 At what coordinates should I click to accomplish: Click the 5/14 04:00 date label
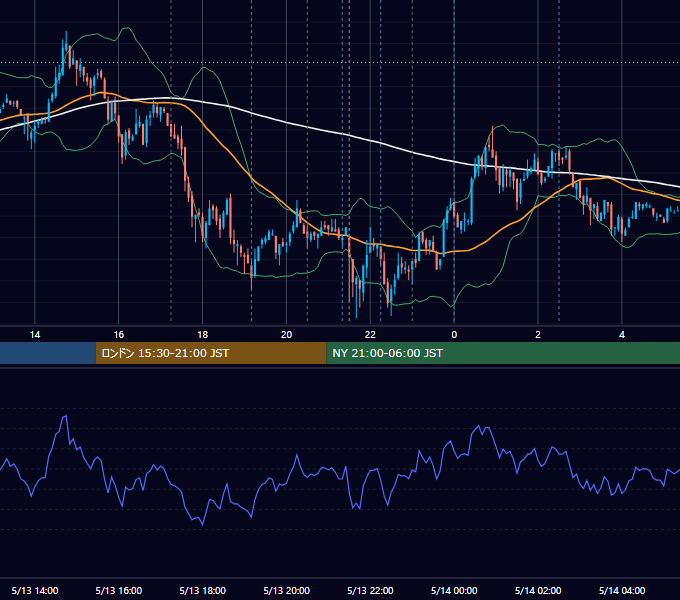point(622,590)
